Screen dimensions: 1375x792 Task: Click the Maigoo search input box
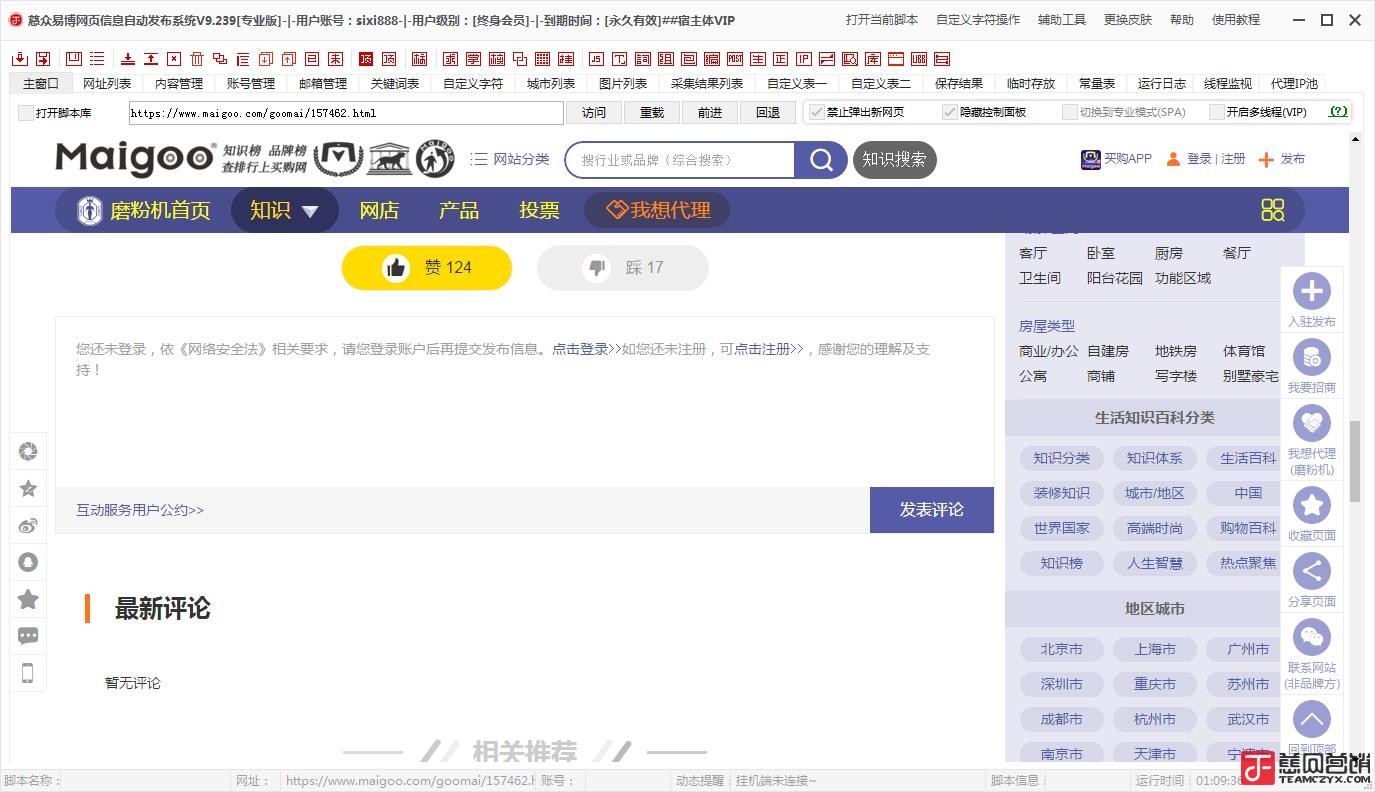click(x=680, y=160)
